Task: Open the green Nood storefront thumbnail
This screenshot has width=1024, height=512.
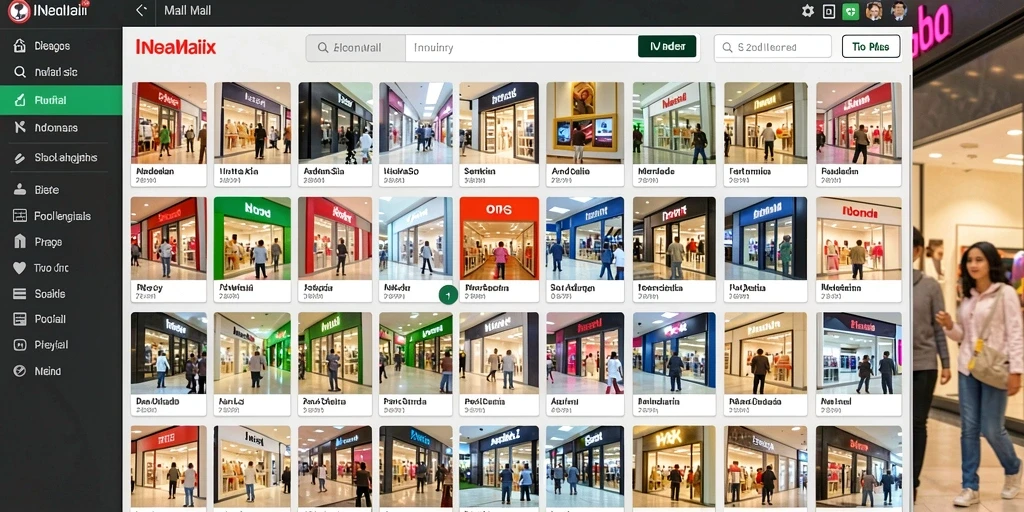Action: [x=252, y=249]
